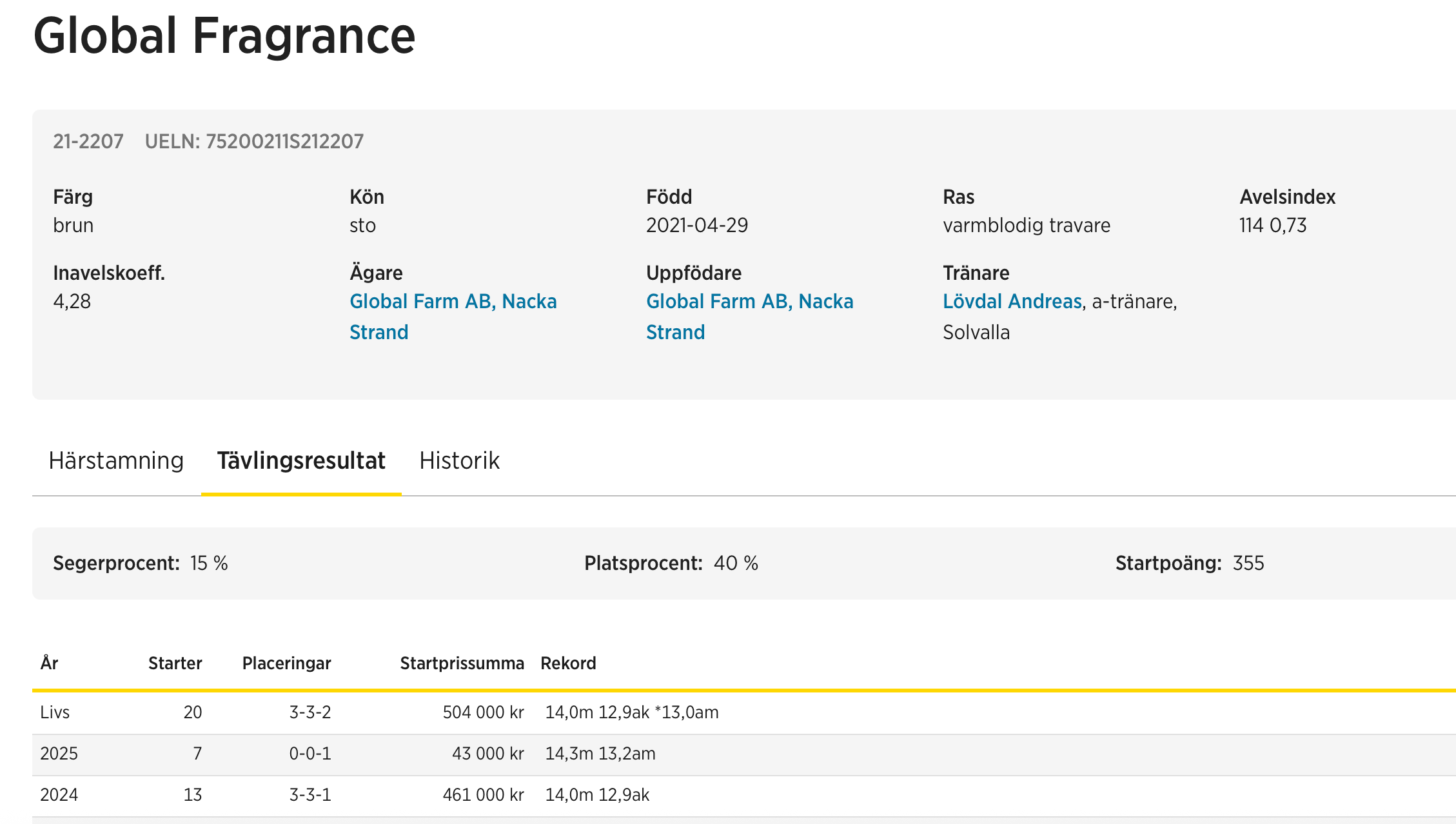
Task: Click the Placeringar column header
Action: tap(286, 663)
